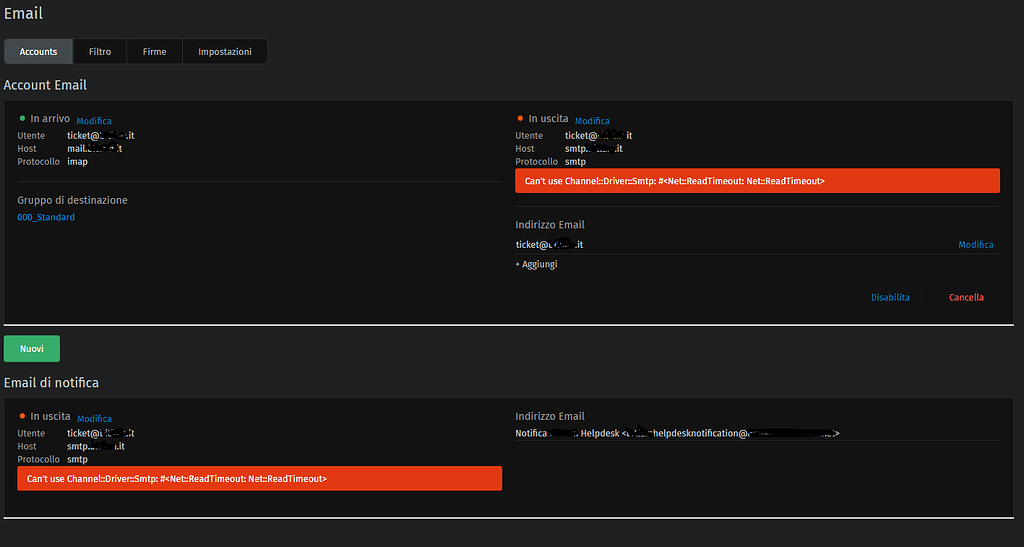Edit the ticket@ Indirizzo Email entry via Modifica
The width and height of the screenshot is (1024, 547).
(x=976, y=245)
